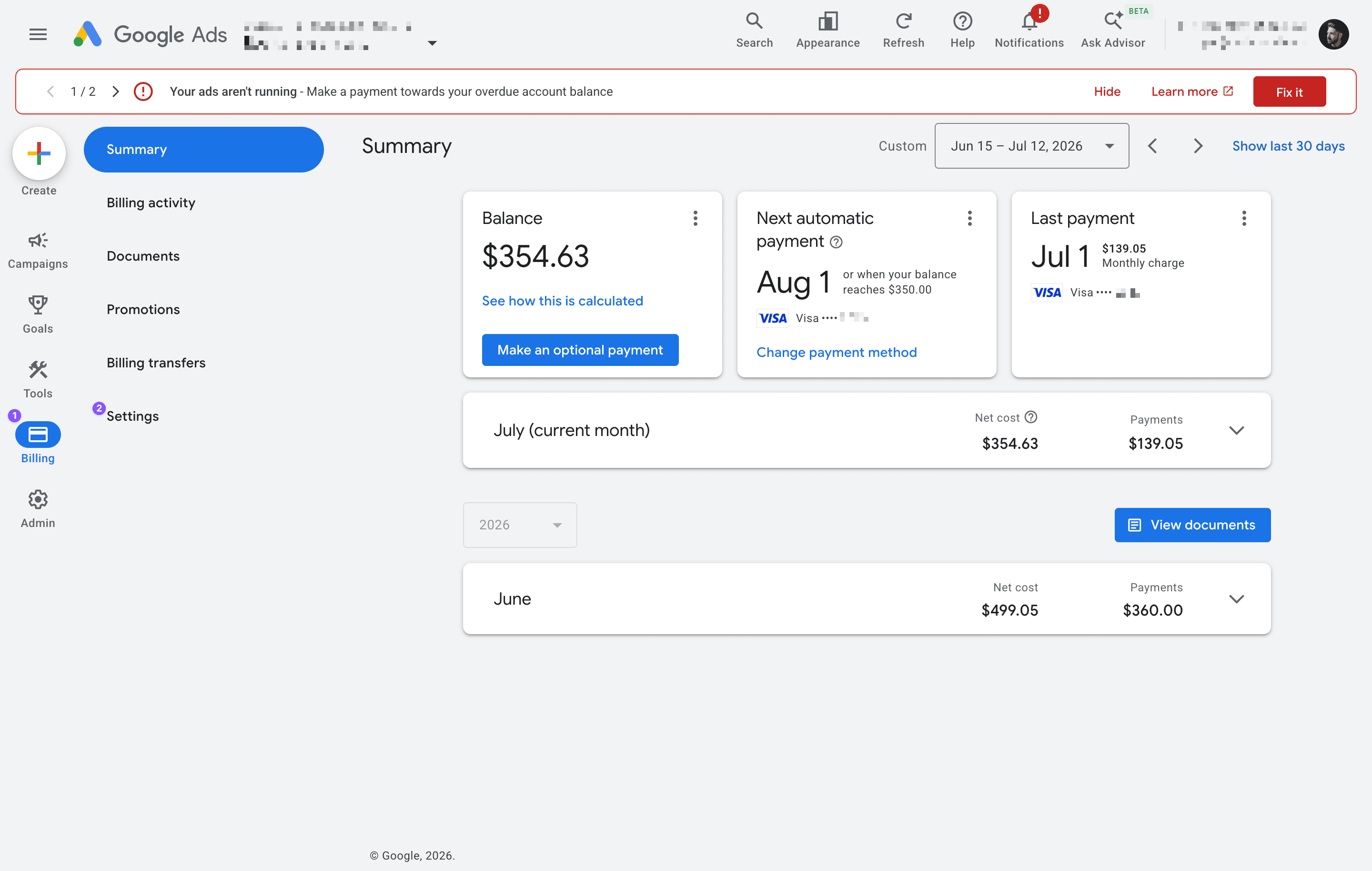Click the Fix it button
This screenshot has height=871, width=1372.
(1289, 92)
